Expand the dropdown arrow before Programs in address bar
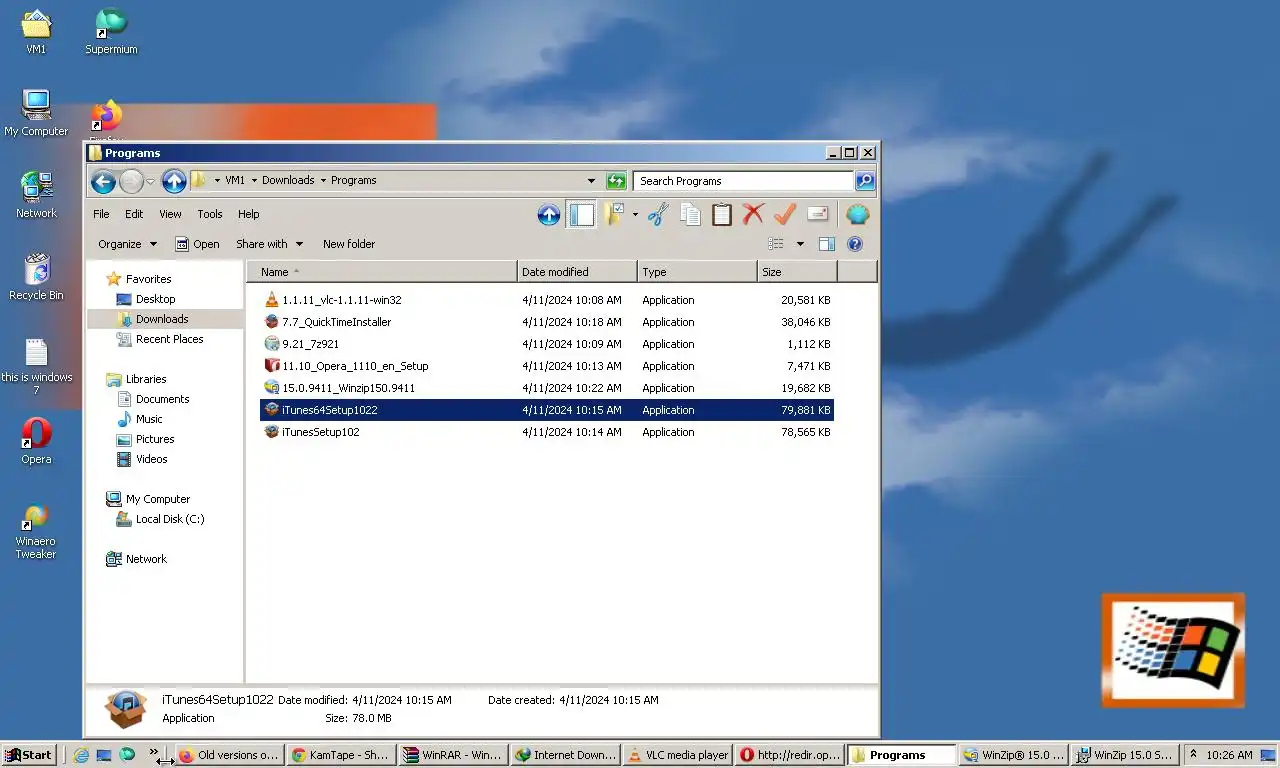 coord(323,181)
